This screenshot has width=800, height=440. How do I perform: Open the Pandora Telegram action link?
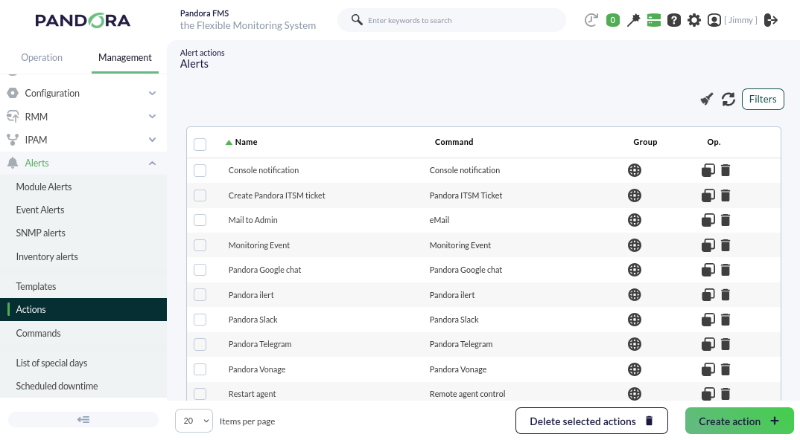pyautogui.click(x=260, y=344)
